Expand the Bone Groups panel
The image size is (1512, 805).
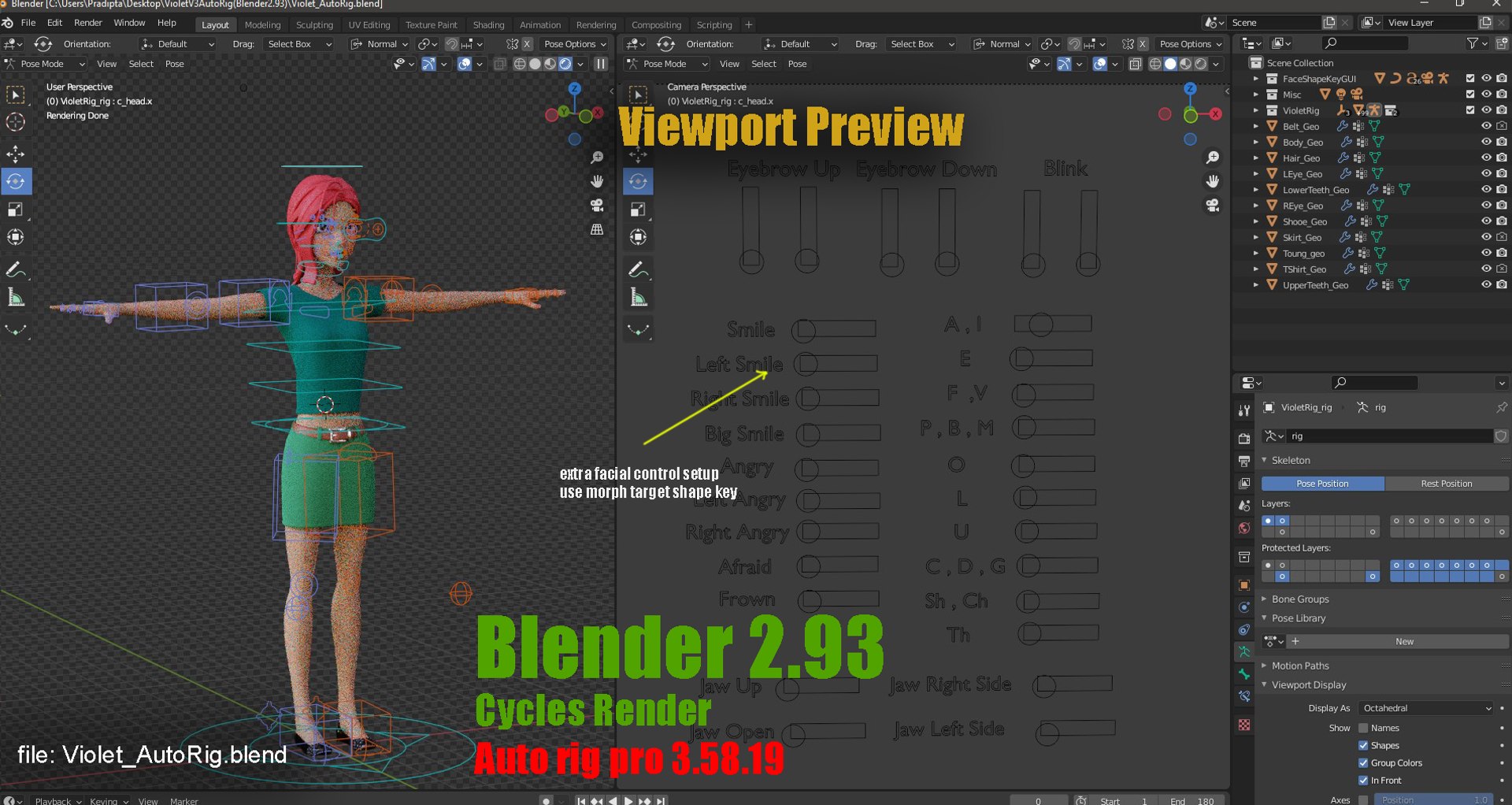click(x=1300, y=599)
